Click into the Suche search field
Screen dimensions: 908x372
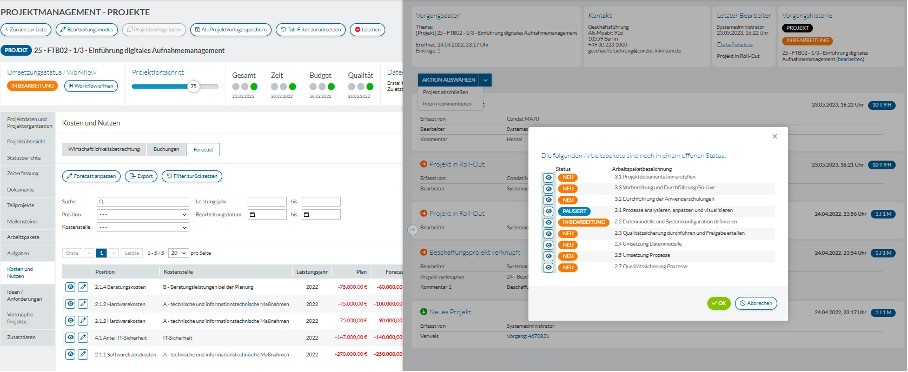point(142,202)
